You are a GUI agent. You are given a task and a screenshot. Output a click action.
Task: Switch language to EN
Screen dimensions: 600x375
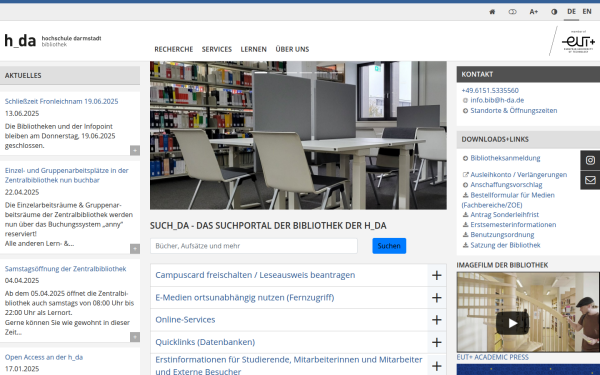(587, 11)
